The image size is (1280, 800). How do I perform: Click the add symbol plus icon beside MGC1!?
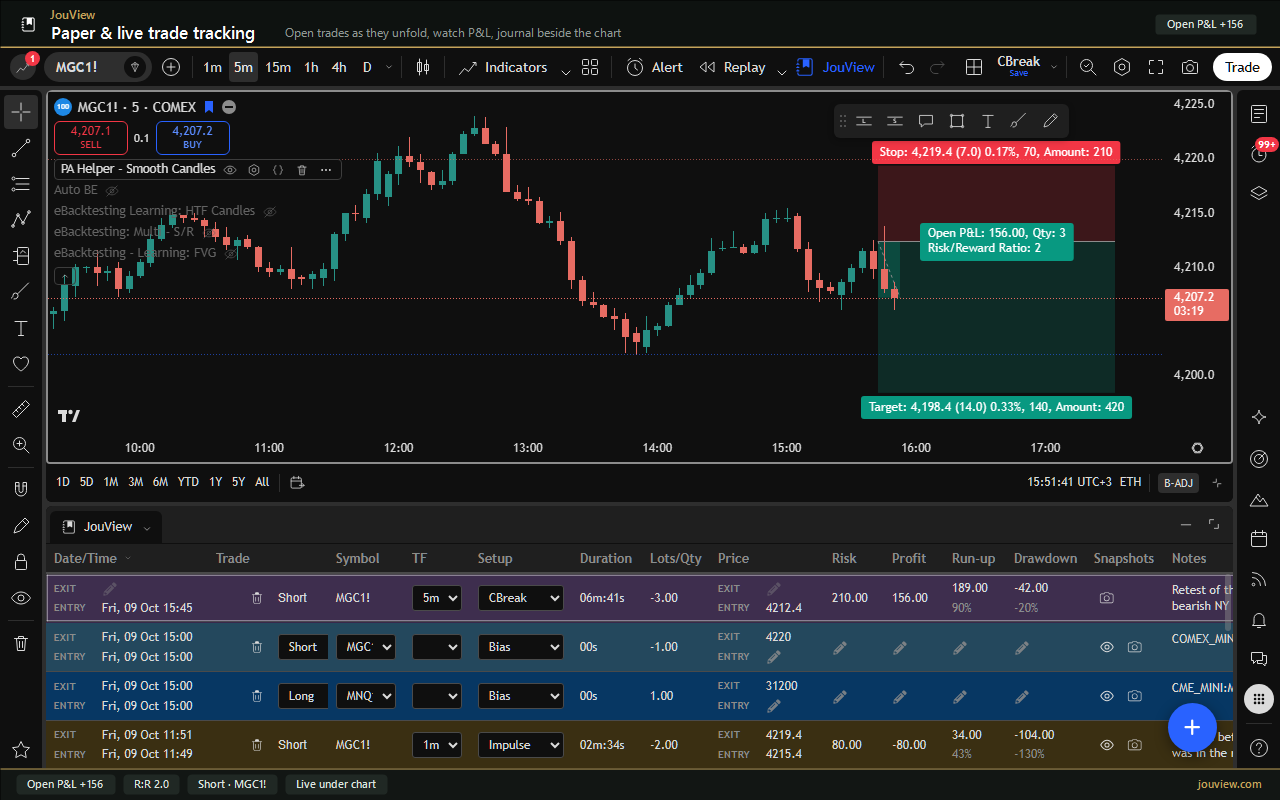171,67
